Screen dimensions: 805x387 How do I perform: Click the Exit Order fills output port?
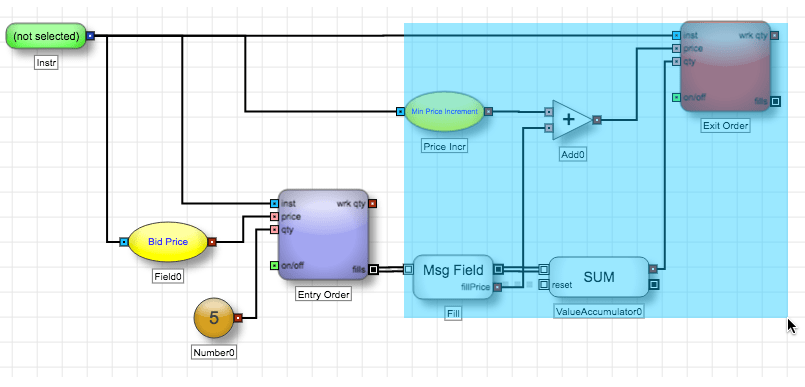776,101
